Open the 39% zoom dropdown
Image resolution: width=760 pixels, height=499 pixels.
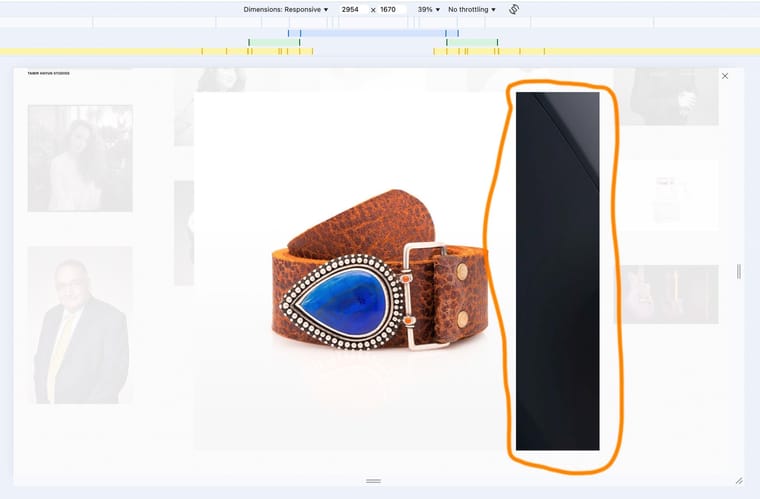[429, 9]
